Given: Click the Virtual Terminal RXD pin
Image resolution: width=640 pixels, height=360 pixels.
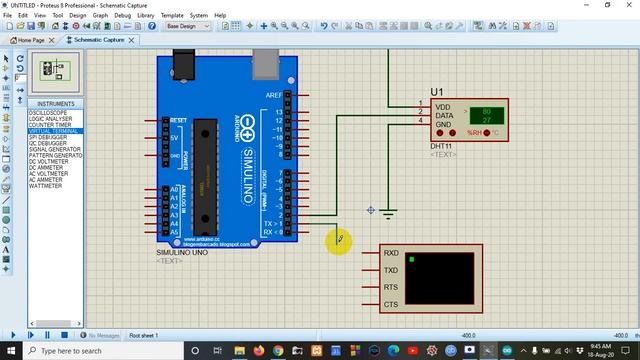Looking at the screenshot, I should (371, 253).
